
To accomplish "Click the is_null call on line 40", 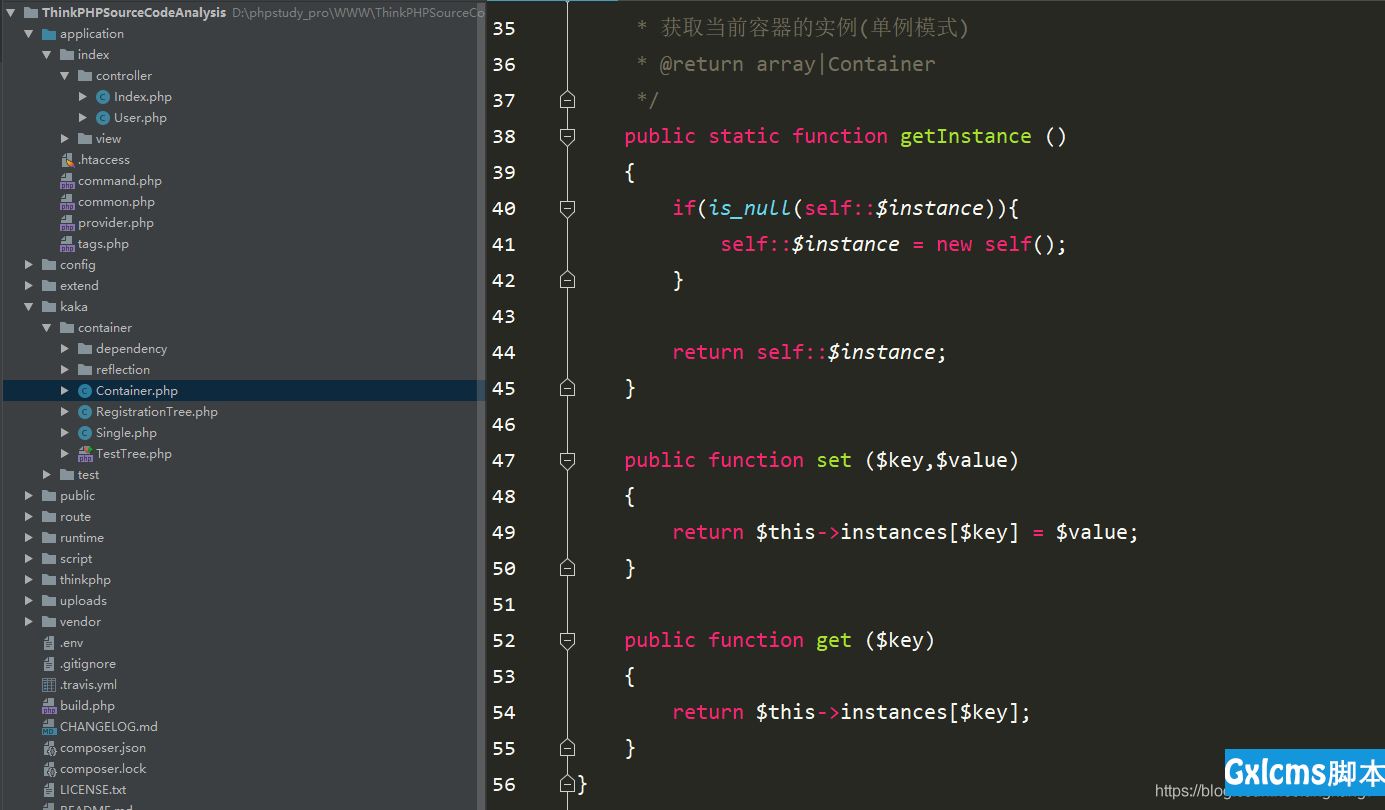I will 750,208.
